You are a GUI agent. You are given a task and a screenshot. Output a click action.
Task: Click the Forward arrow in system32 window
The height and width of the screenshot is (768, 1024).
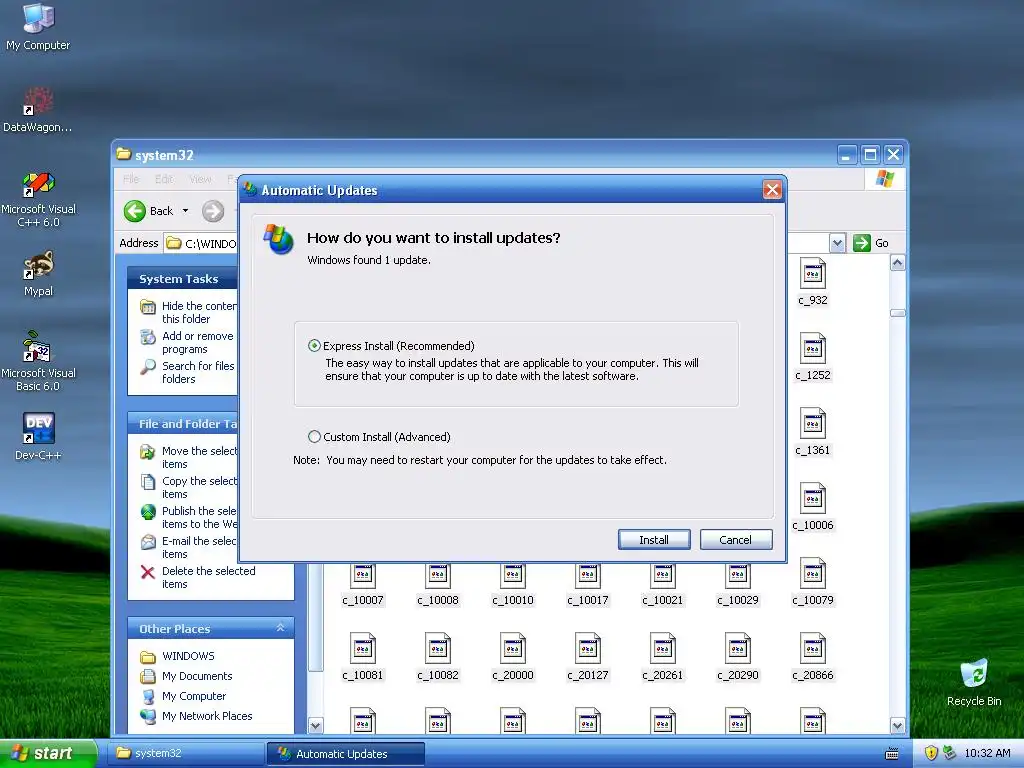[x=213, y=211]
